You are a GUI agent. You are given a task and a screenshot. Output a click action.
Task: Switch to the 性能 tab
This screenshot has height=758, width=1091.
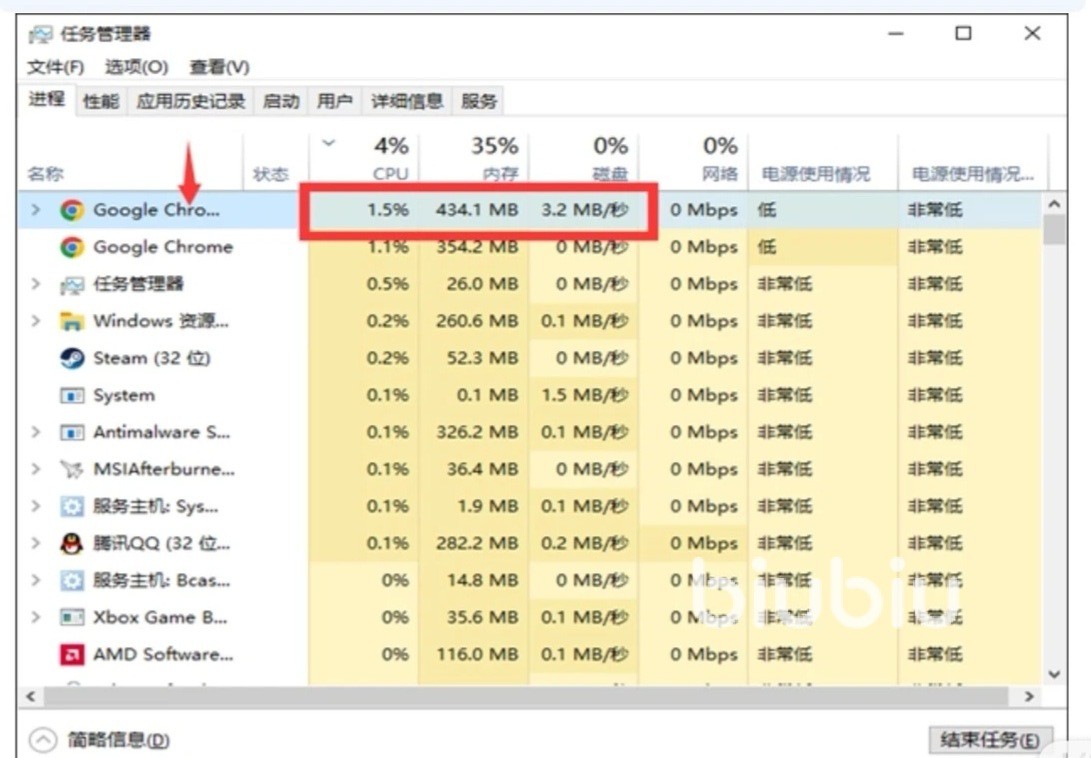coord(100,101)
